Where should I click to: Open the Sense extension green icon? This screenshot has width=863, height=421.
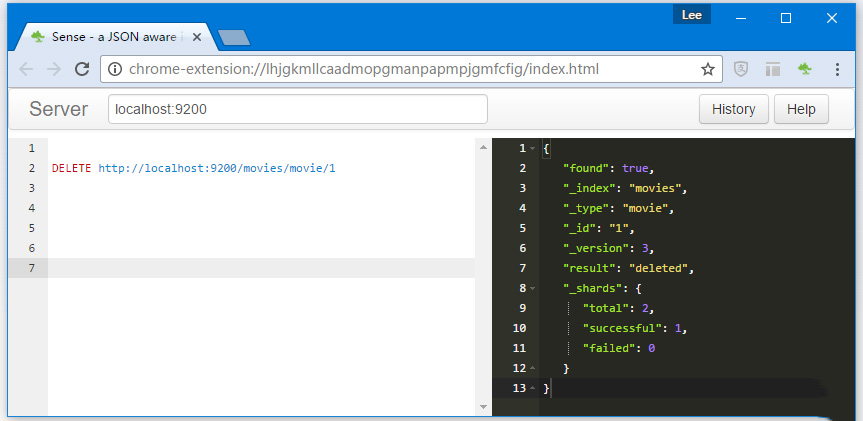(804, 69)
